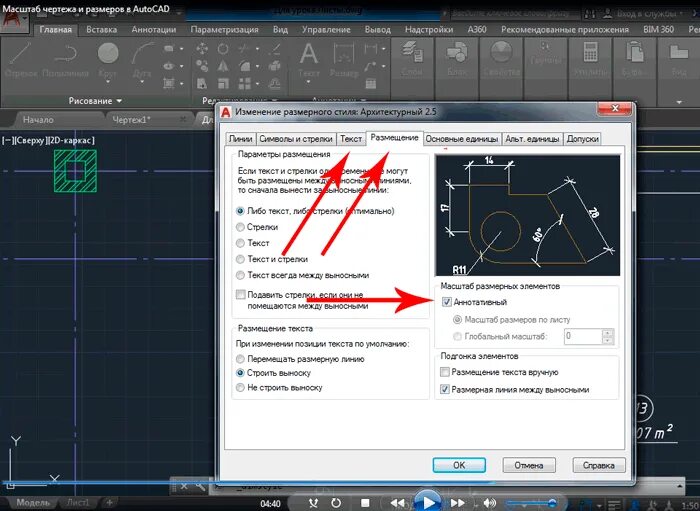Click the 'Справка' help button
Viewport: 700px width, 511px height.
[x=599, y=465]
